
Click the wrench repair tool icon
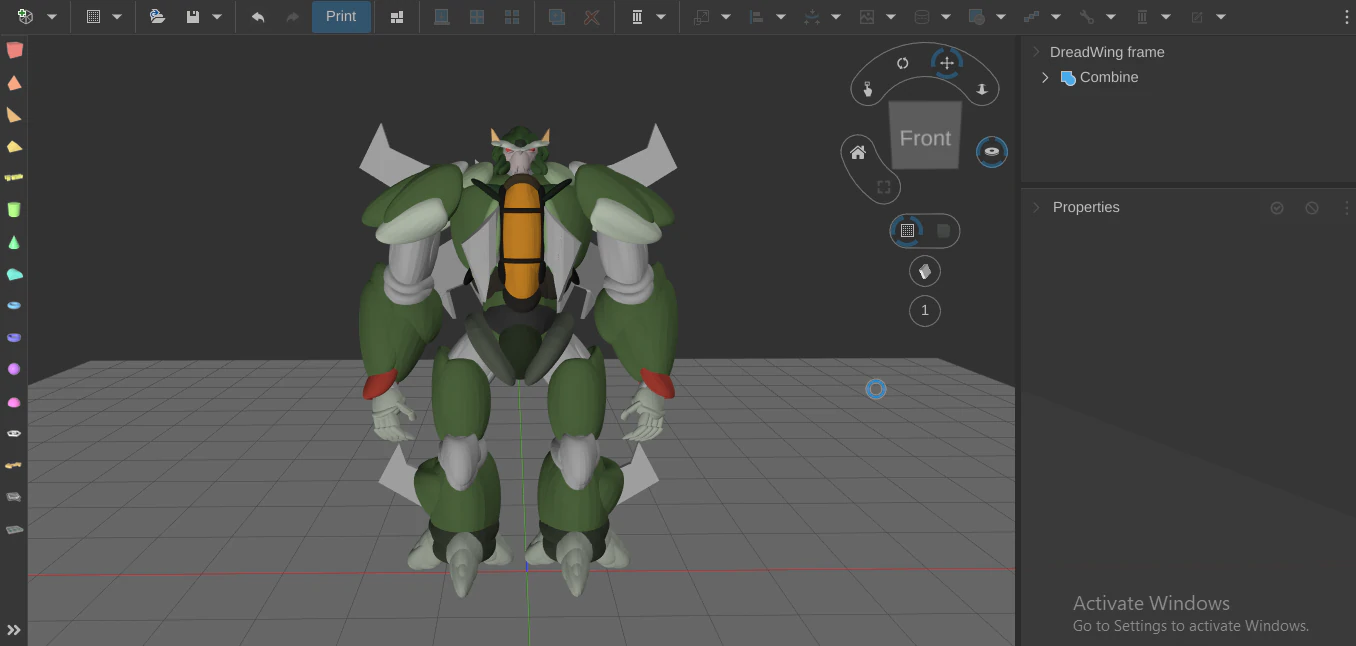tap(1087, 17)
